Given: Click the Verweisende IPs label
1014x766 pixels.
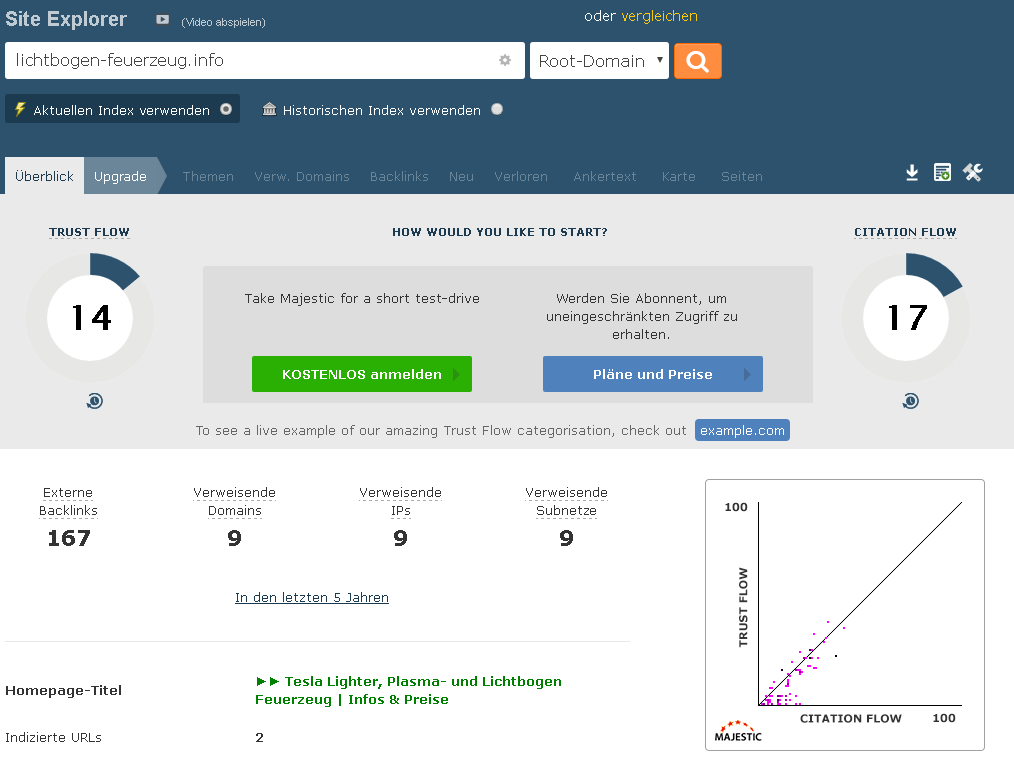Looking at the screenshot, I should [400, 502].
